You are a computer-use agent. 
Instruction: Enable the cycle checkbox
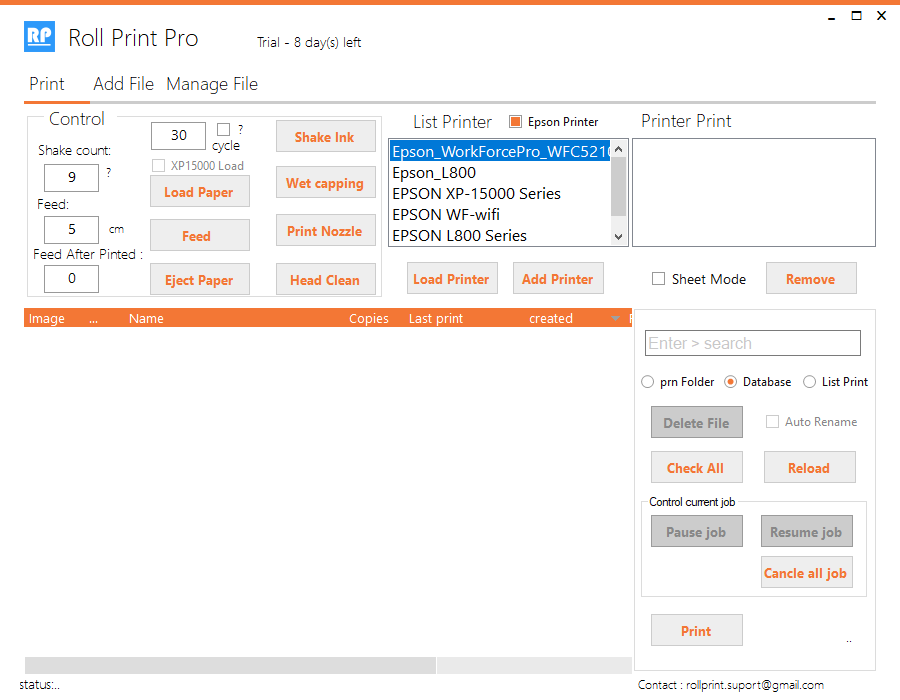tap(224, 130)
